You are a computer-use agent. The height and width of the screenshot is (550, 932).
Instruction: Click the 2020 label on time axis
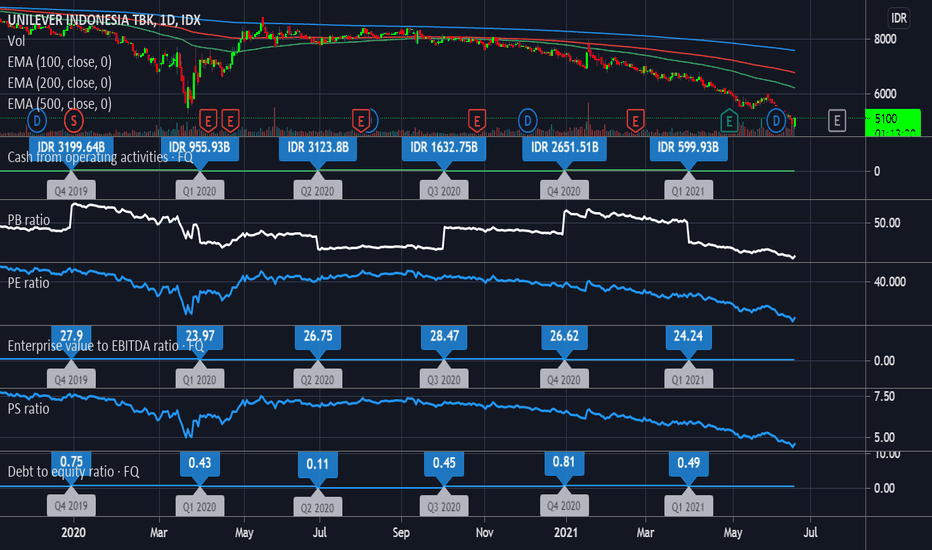pyautogui.click(x=73, y=533)
